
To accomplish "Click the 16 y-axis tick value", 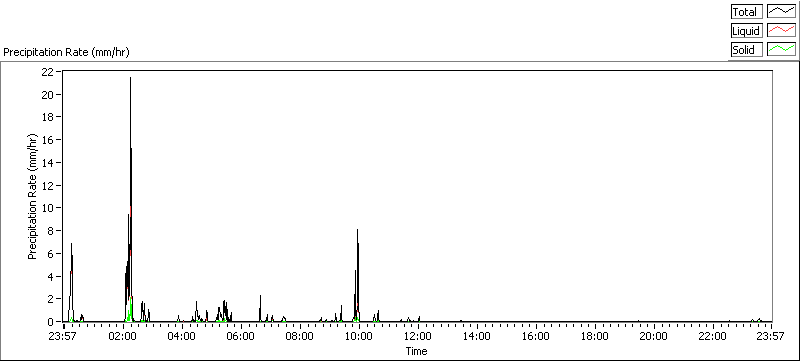I will click(x=47, y=140).
